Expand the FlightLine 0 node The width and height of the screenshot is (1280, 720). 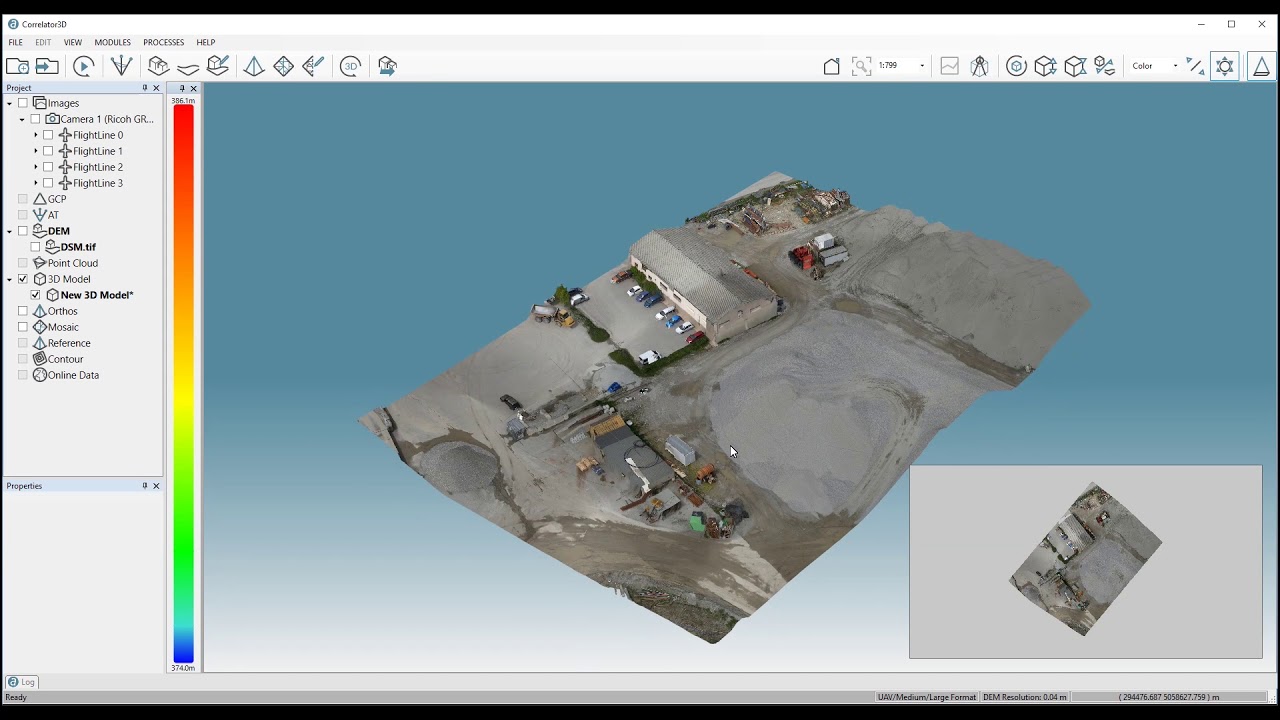[x=35, y=135]
